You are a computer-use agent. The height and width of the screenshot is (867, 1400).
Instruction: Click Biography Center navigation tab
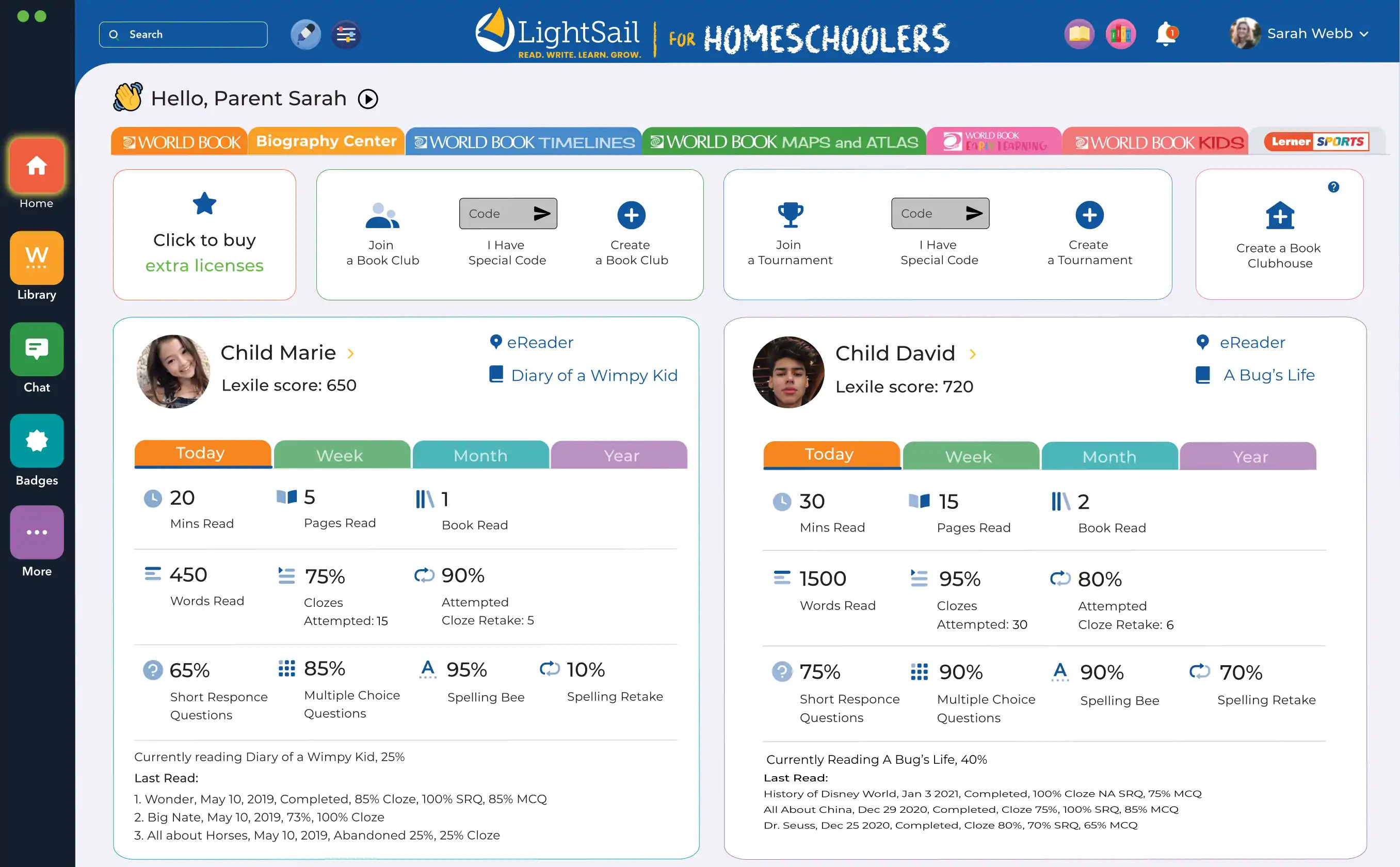[326, 140]
